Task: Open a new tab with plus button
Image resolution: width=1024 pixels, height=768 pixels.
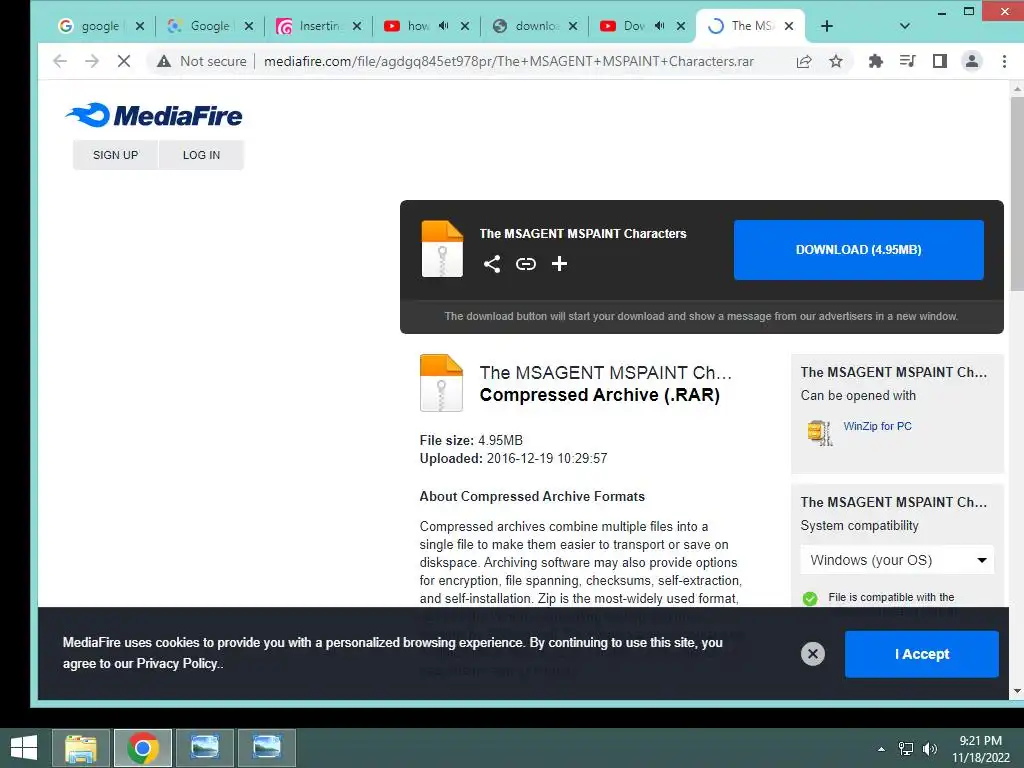Action: click(x=827, y=26)
